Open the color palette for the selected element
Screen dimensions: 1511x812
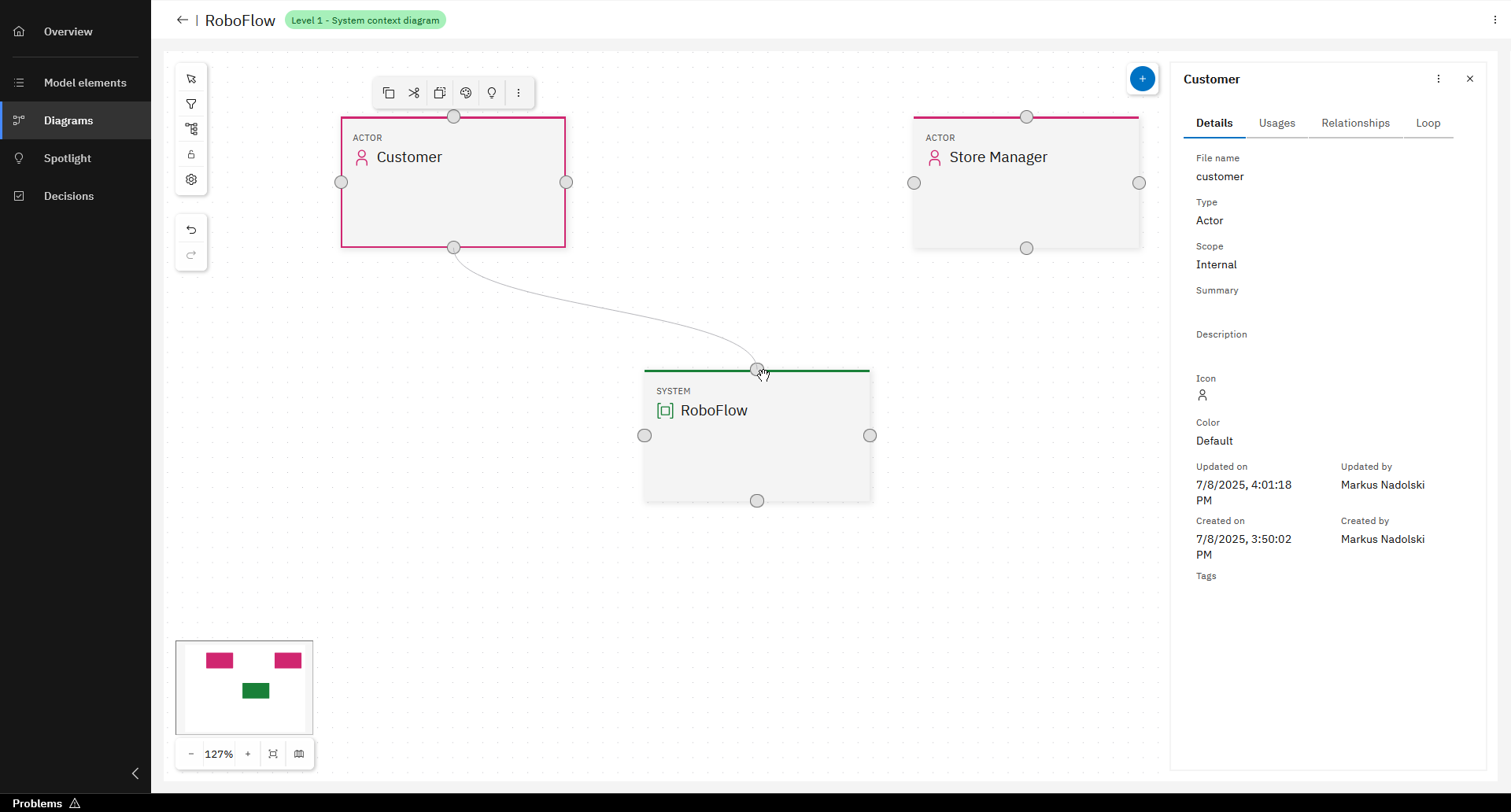(x=465, y=93)
